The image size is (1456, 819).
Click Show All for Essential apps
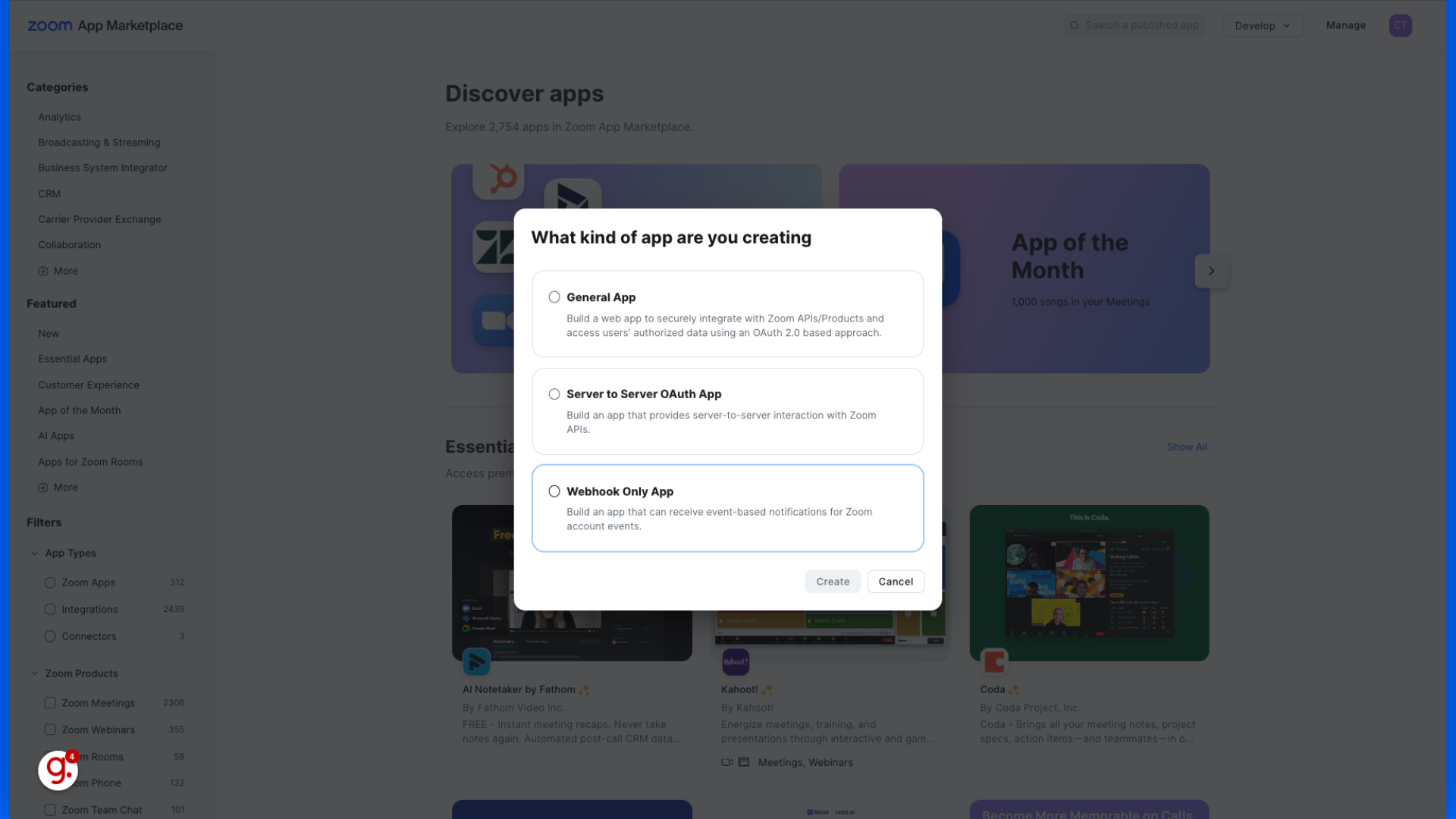1187,447
